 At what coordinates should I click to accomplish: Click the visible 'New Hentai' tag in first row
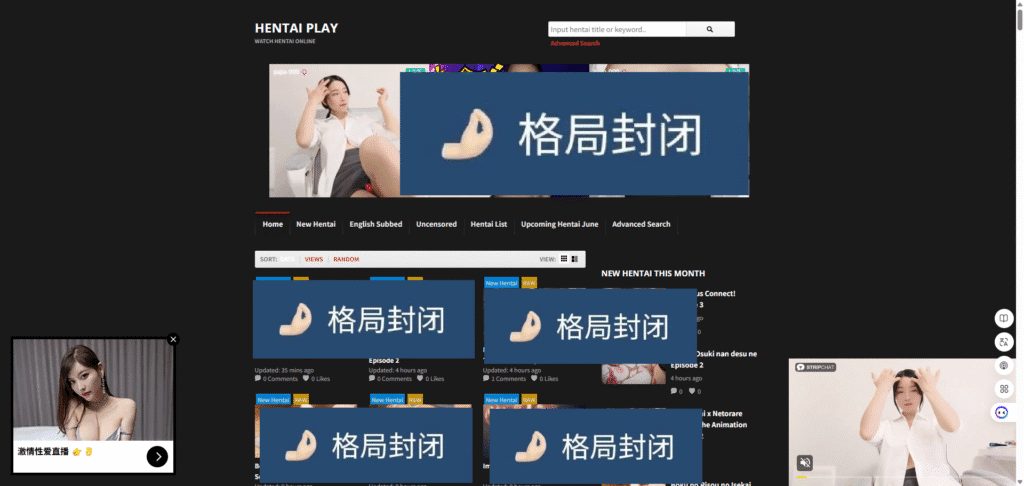click(502, 283)
